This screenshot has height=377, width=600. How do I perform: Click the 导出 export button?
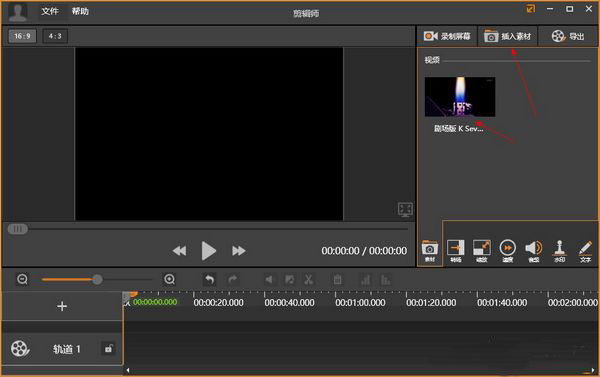click(568, 36)
